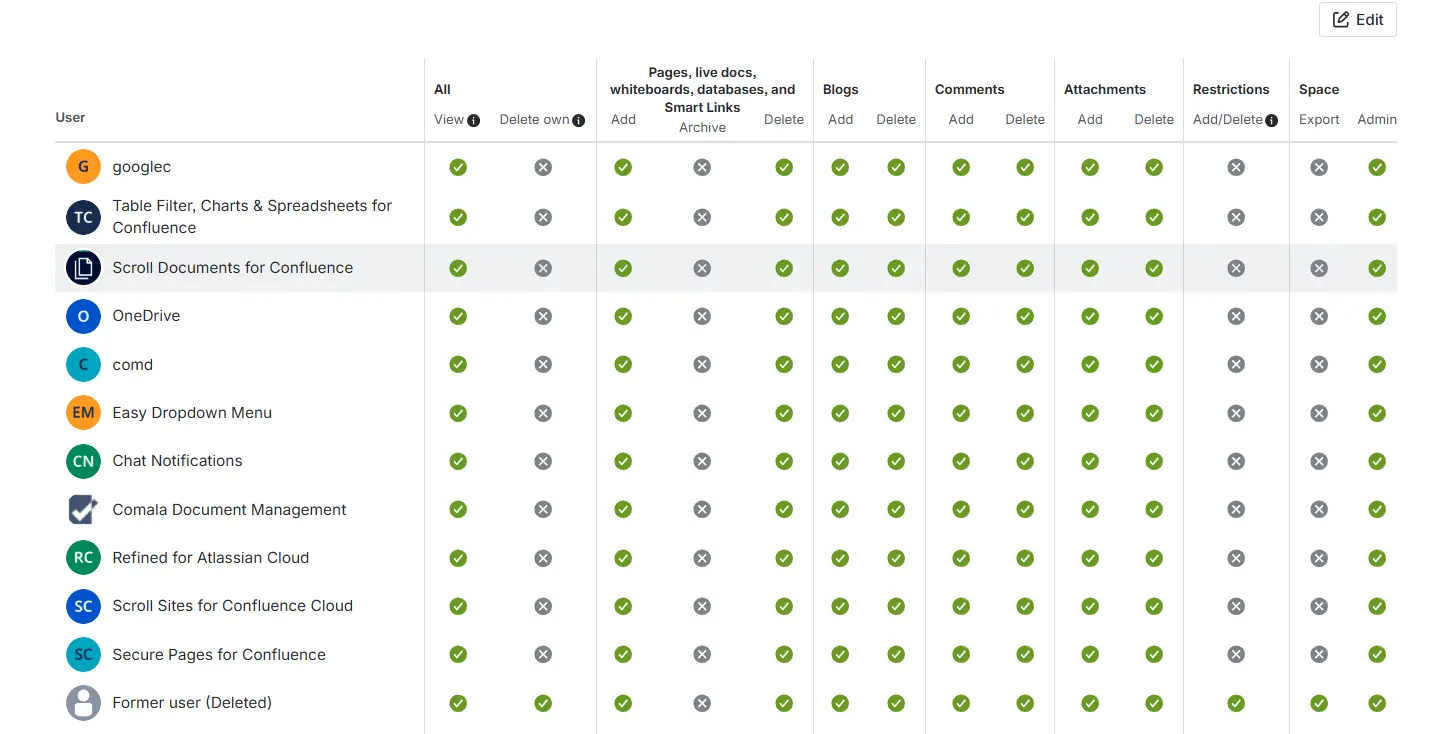Click the googlec user avatar
1452x734 pixels.
(83, 167)
